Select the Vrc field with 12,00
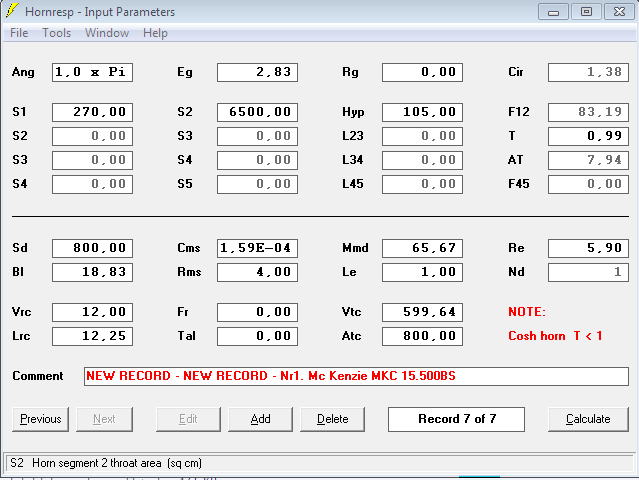 (x=92, y=313)
